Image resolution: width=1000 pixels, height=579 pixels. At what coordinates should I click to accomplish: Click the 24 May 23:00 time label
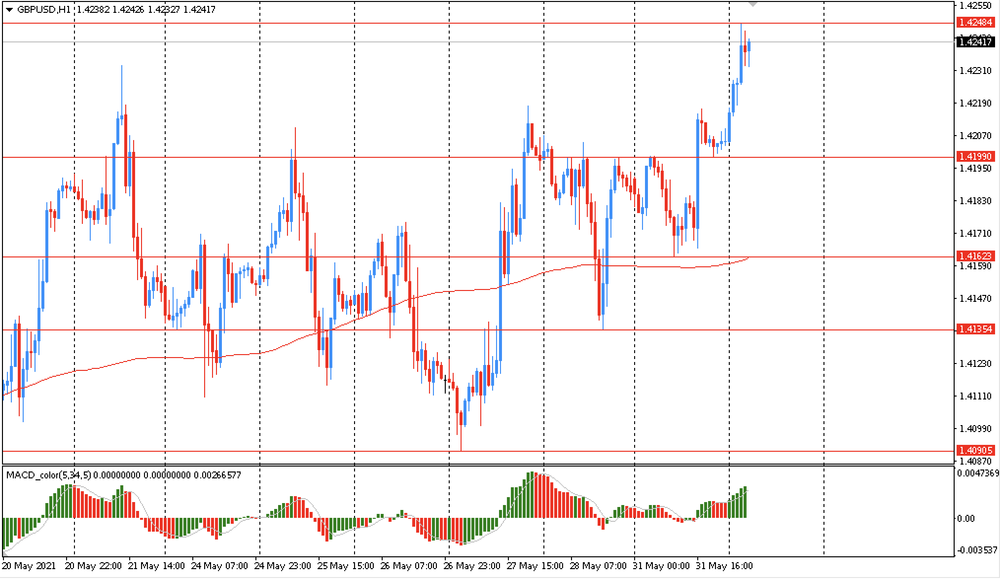coord(283,566)
